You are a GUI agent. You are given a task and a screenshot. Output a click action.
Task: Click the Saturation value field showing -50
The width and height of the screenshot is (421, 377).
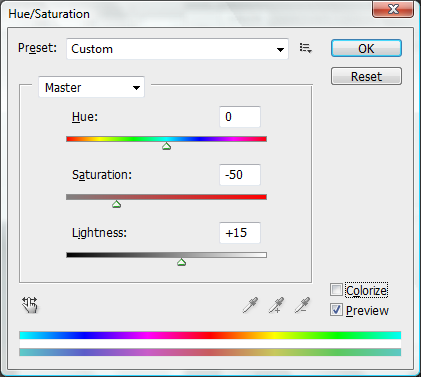coord(240,175)
